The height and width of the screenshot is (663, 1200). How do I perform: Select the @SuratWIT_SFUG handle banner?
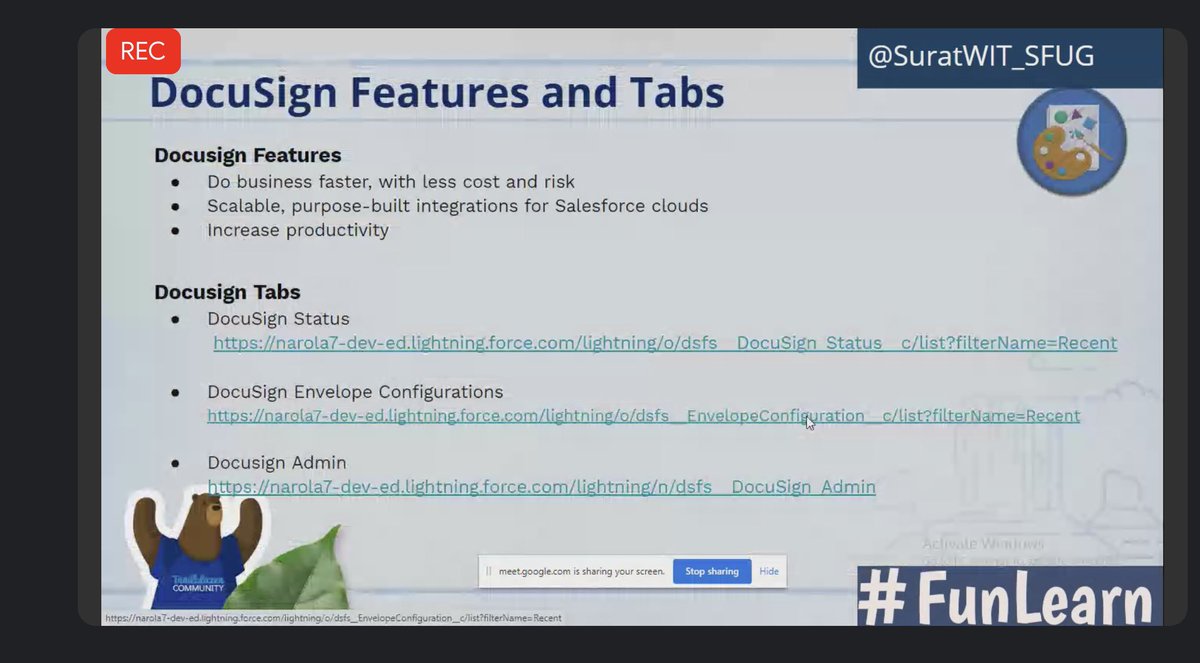(x=1010, y=56)
